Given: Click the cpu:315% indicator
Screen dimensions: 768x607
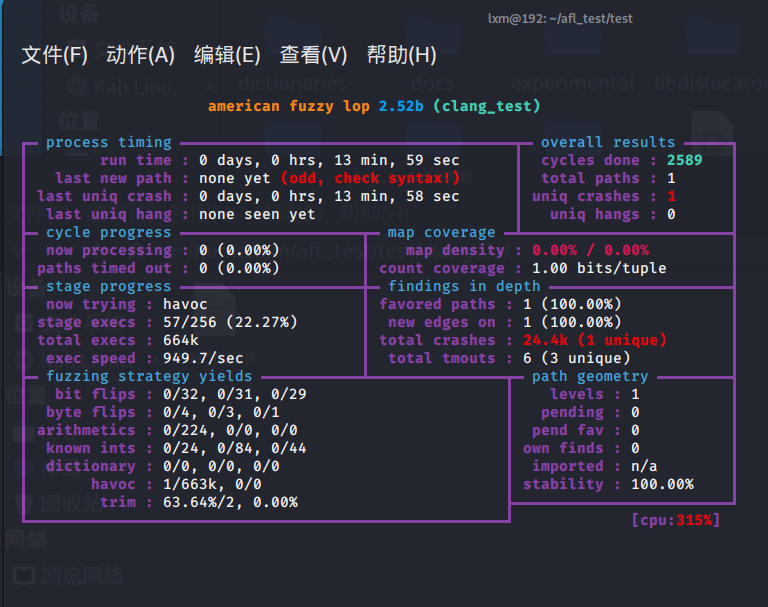Looking at the screenshot, I should pyautogui.click(x=675, y=520).
